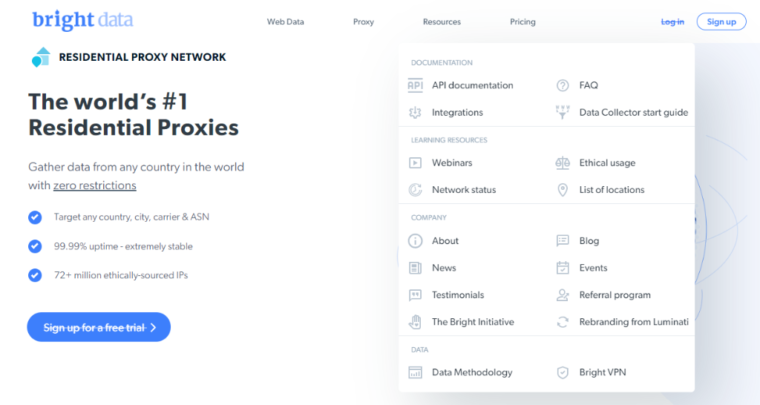This screenshot has height=405, width=760.
Task: Open the News link
Action: (x=444, y=268)
